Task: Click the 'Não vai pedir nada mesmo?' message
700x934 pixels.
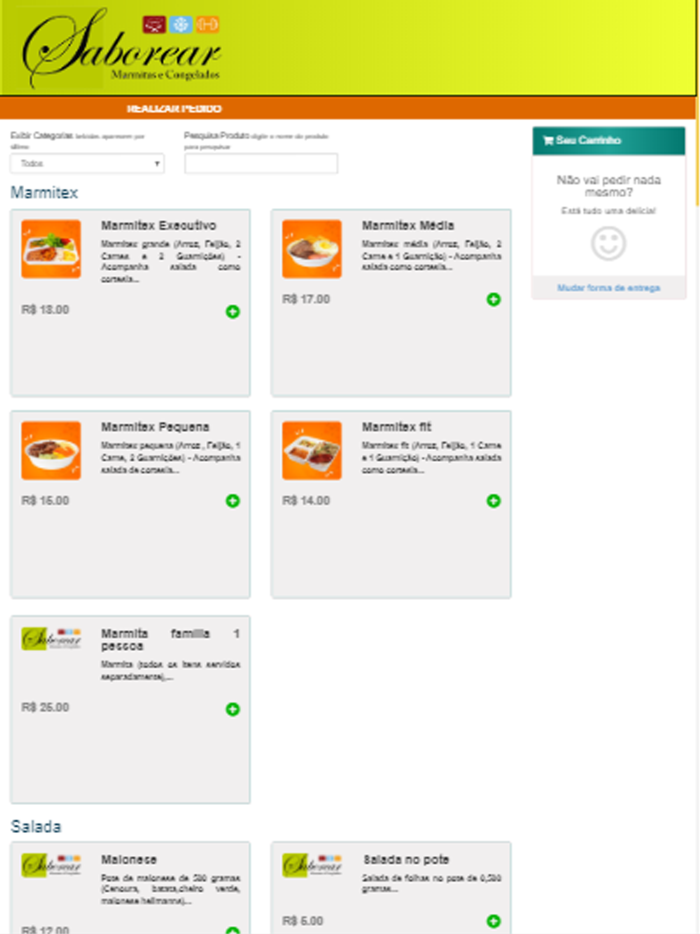Action: [x=608, y=186]
